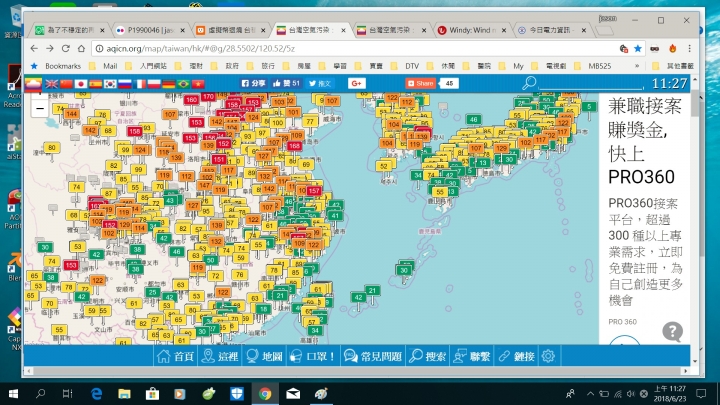Viewport: 720px width, 405px height.
Task: Focus the city search field in header
Action: pos(591,84)
